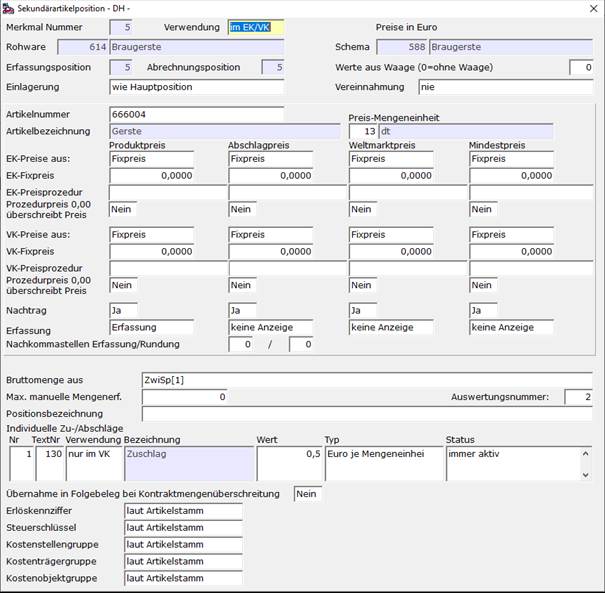Click the Wert field showing 0,5
The height and width of the screenshot is (593, 605).
(289, 463)
